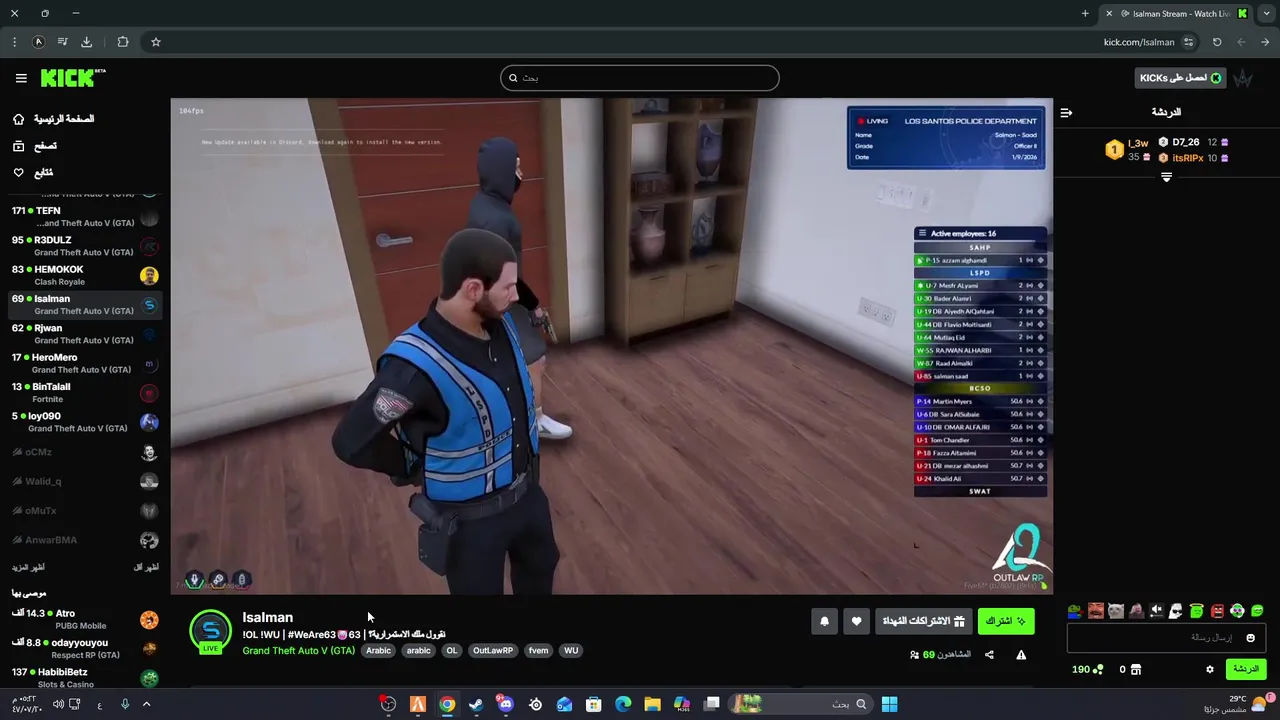This screenshot has width=1280, height=720.
Task: Click the 190 KICKs points balance
Action: click(x=1087, y=669)
